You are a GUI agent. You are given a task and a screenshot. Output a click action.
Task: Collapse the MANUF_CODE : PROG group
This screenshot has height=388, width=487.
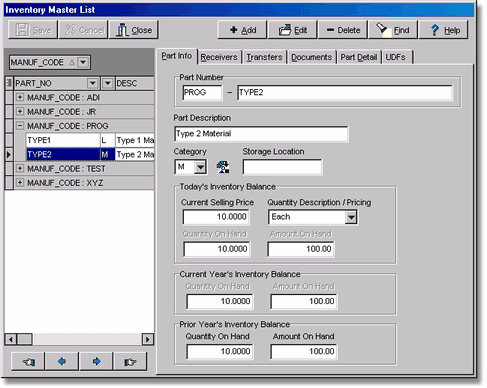[20, 126]
